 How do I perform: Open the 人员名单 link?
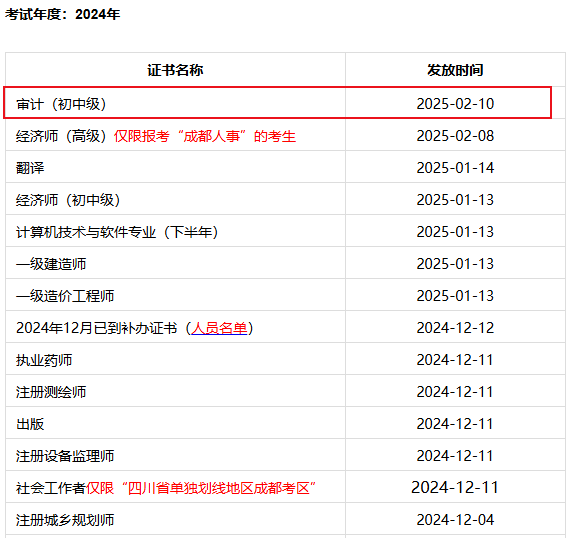click(219, 328)
